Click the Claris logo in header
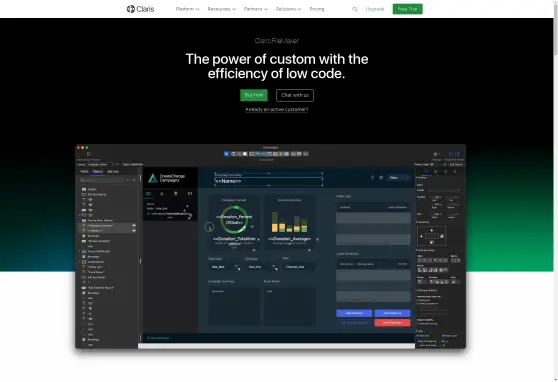This screenshot has height=382, width=558. 140,9
